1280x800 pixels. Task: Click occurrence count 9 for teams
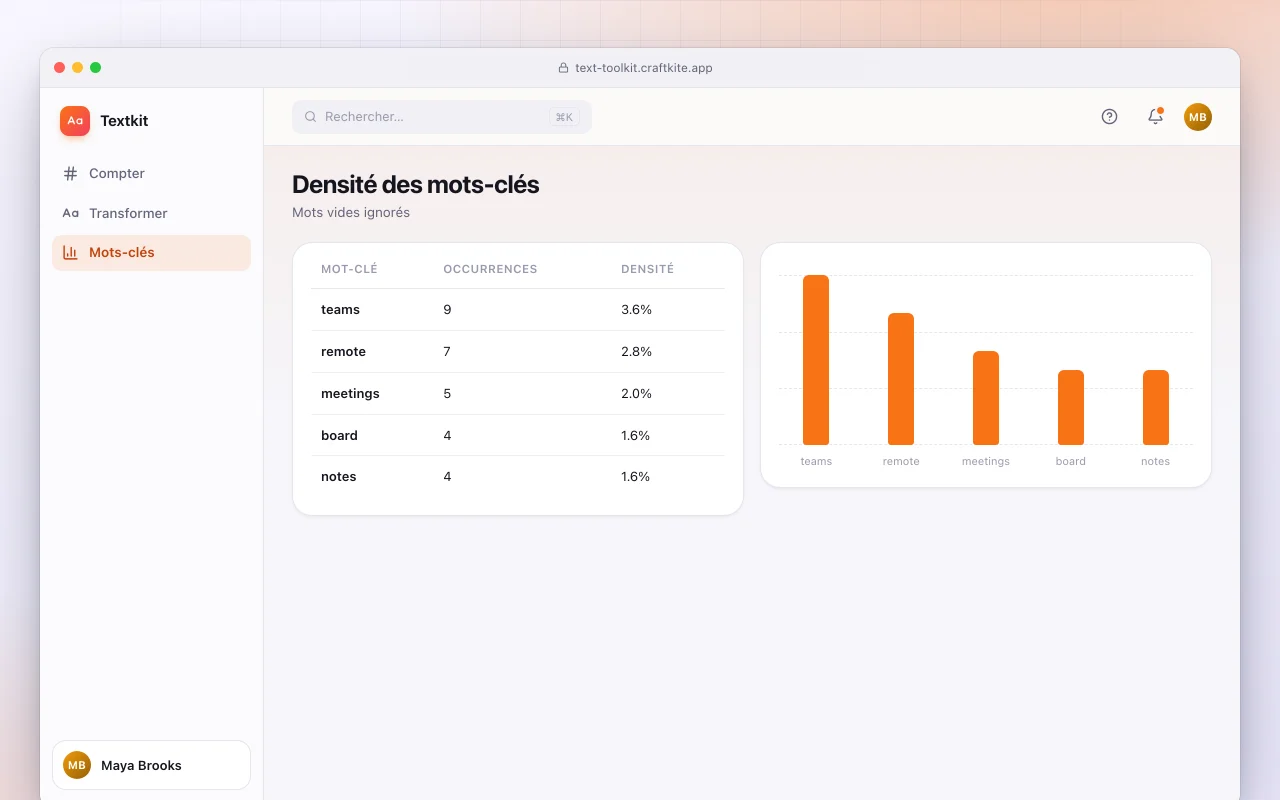447,310
